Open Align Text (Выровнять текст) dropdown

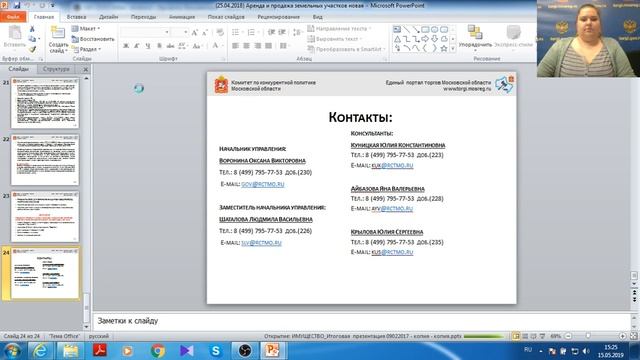[335, 39]
